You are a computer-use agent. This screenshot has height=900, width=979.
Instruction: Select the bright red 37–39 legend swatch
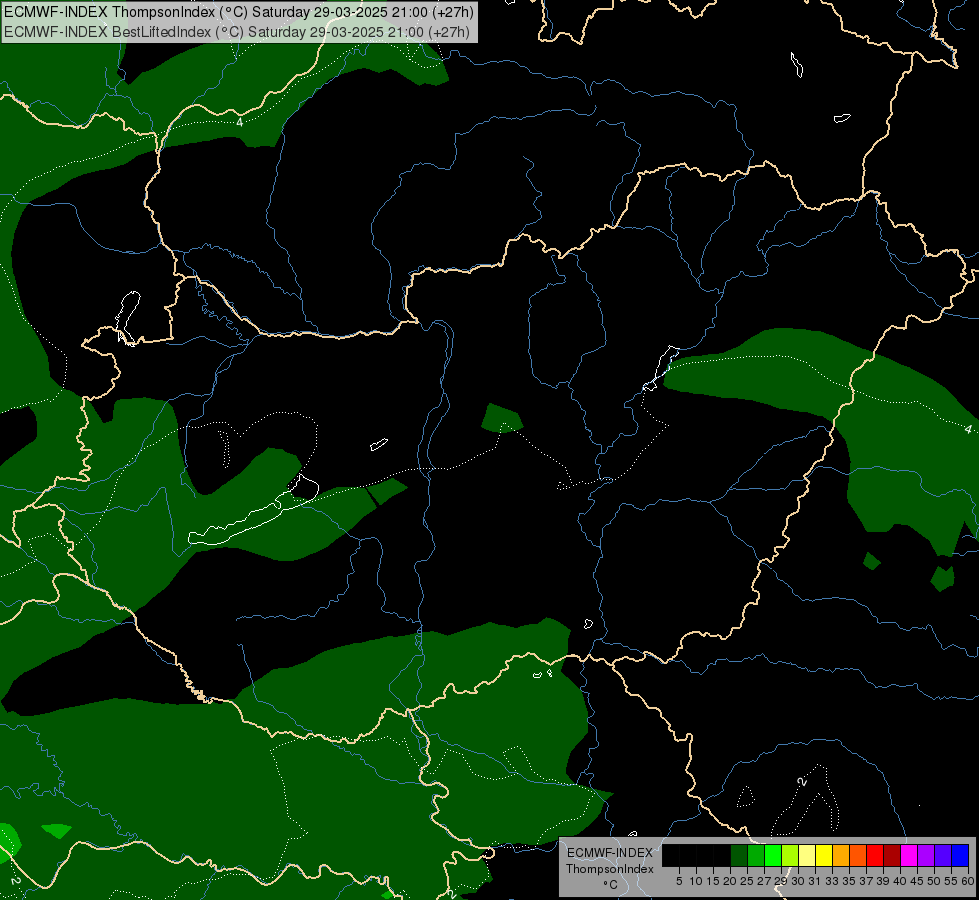(875, 855)
